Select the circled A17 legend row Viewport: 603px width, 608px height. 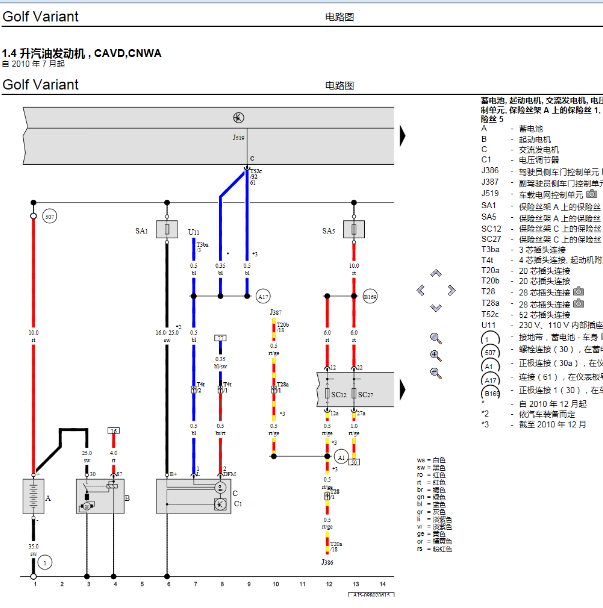coord(542,377)
